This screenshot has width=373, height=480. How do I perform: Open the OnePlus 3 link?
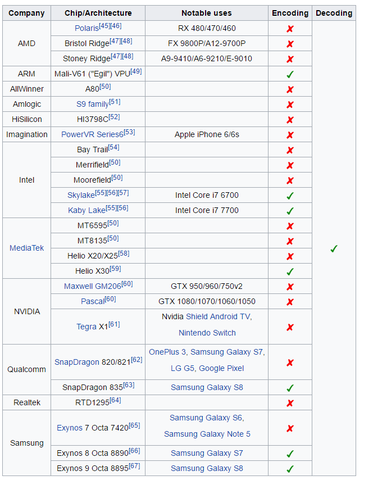click(168, 352)
